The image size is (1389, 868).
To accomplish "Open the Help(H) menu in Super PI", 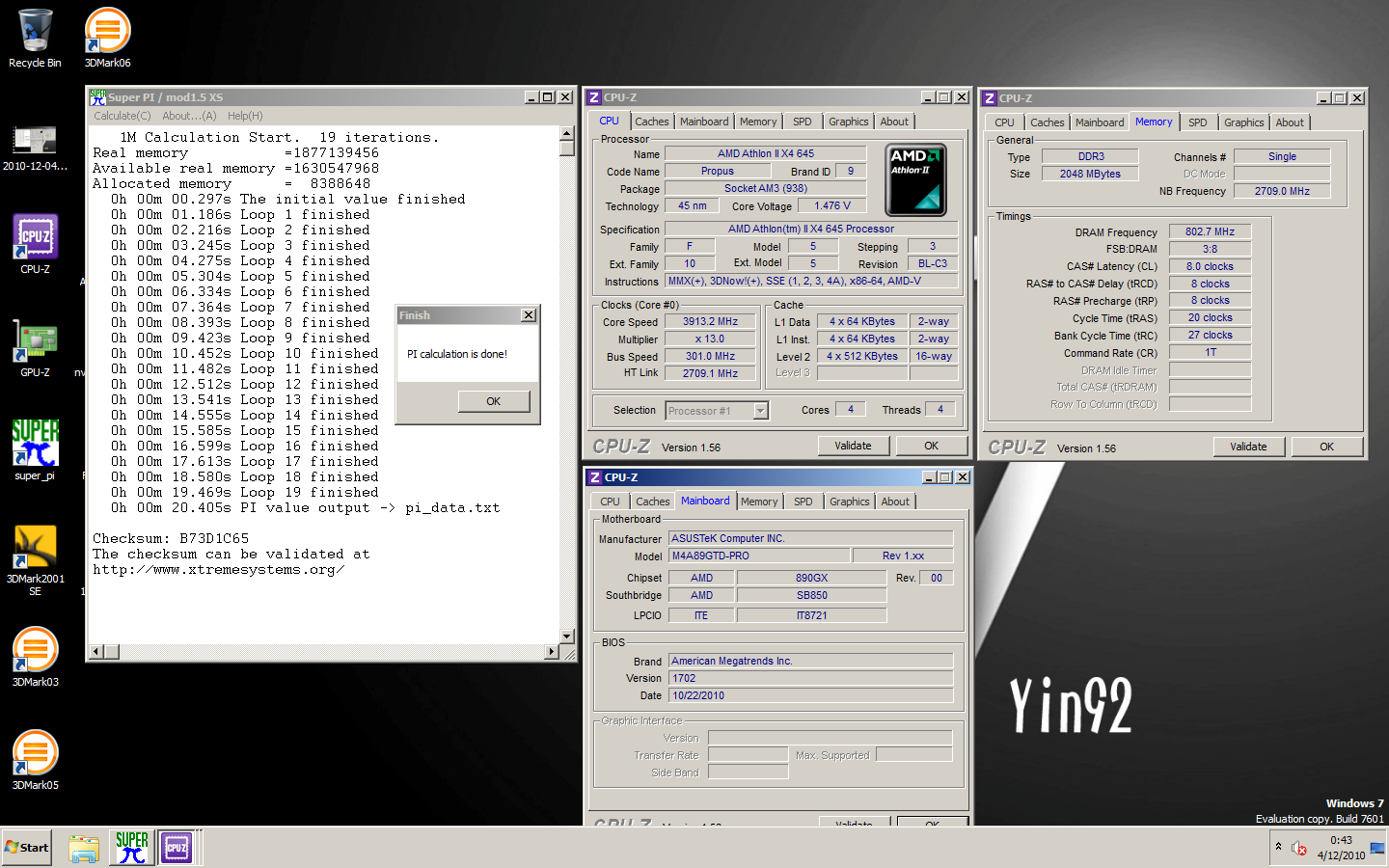I will (245, 116).
